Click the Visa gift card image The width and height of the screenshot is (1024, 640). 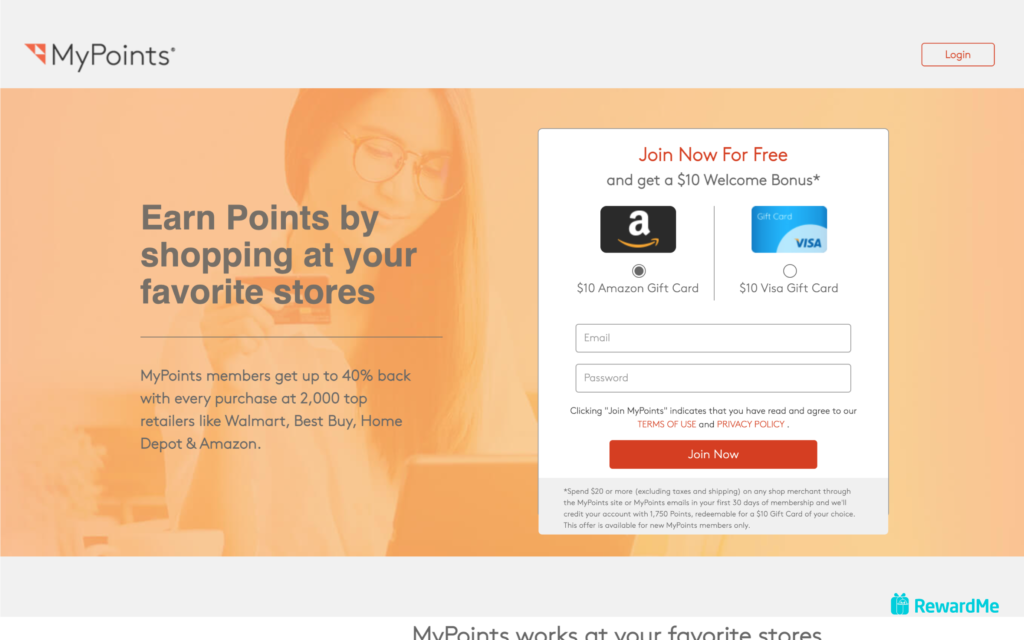789,229
